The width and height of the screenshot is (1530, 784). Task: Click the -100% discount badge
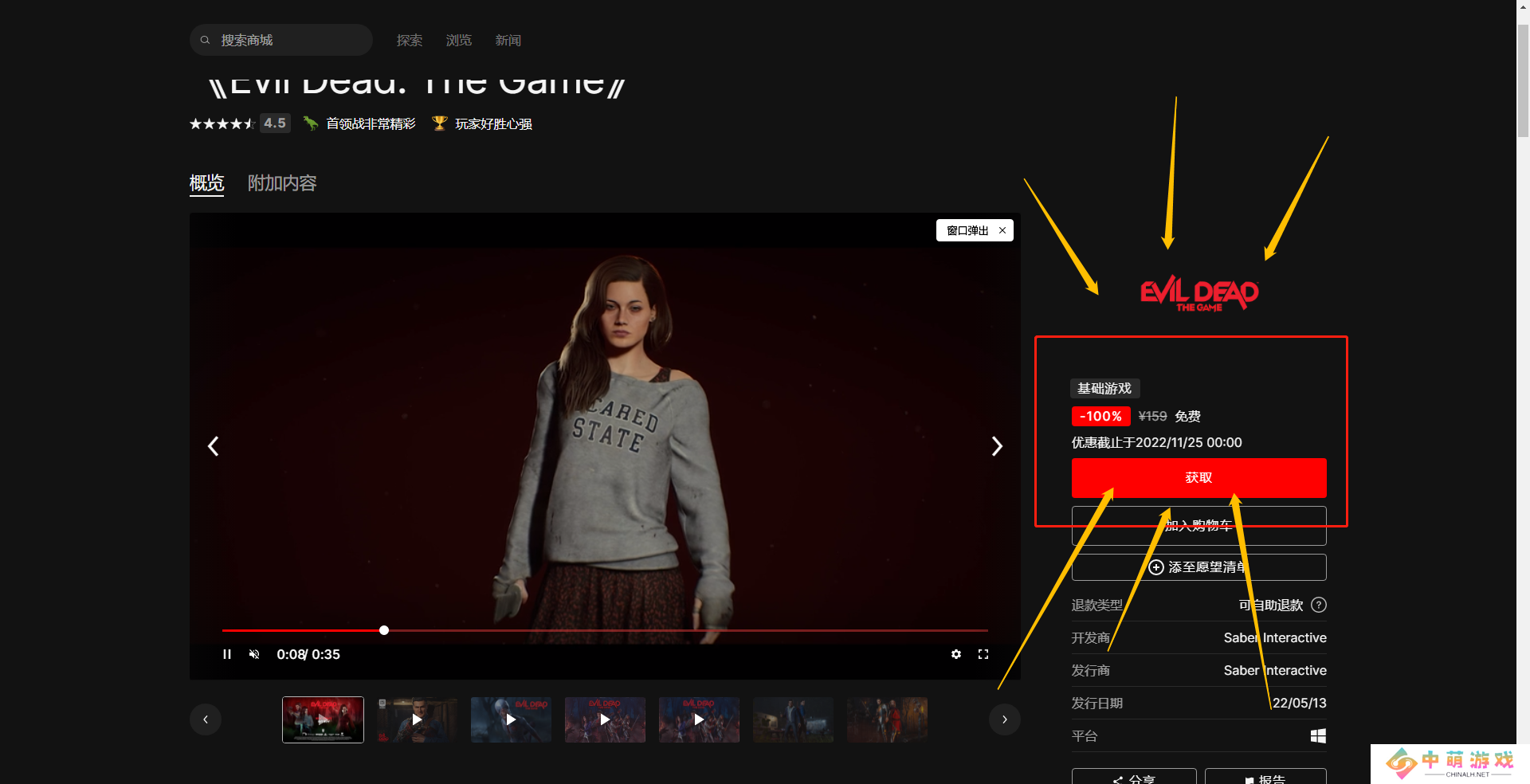point(1100,416)
